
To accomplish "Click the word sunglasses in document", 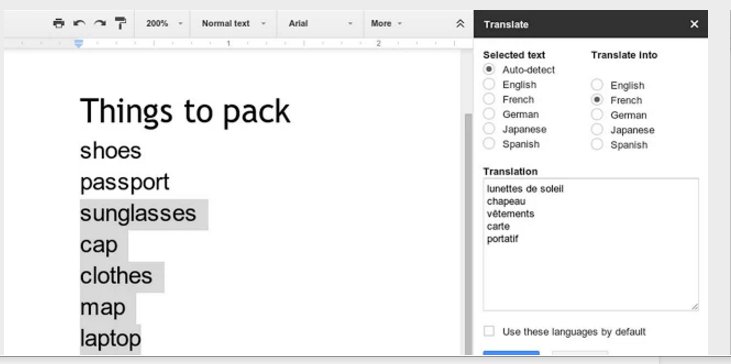I will [x=138, y=214].
